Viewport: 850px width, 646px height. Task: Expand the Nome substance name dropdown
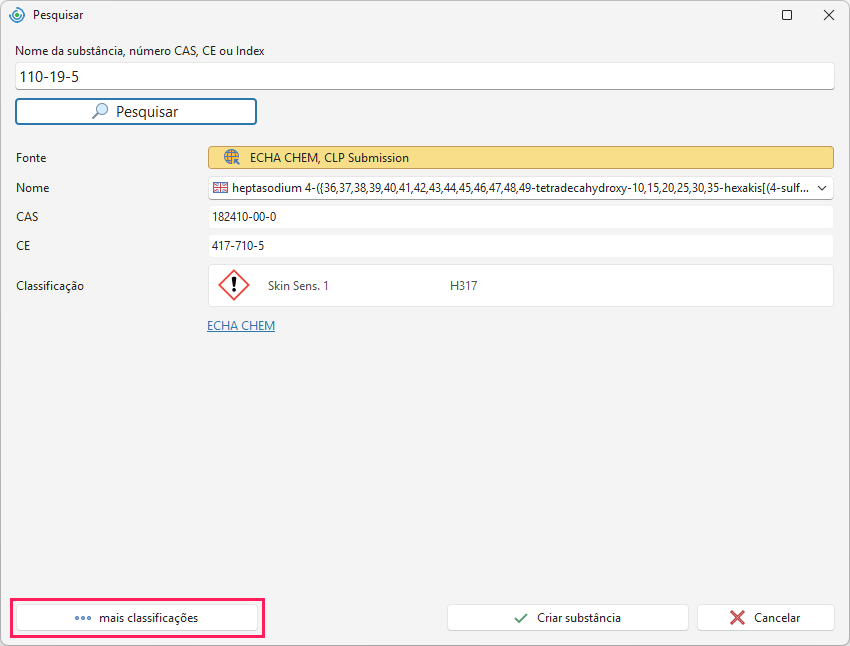click(x=822, y=188)
